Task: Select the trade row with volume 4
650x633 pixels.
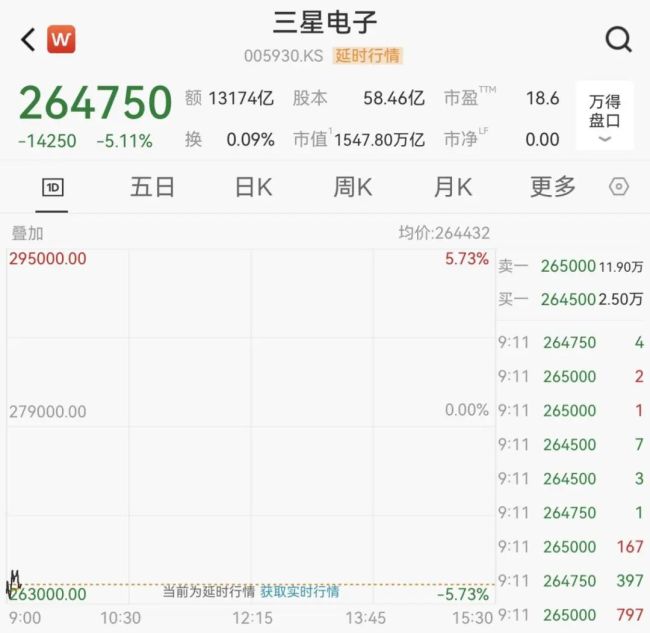Action: (570, 342)
